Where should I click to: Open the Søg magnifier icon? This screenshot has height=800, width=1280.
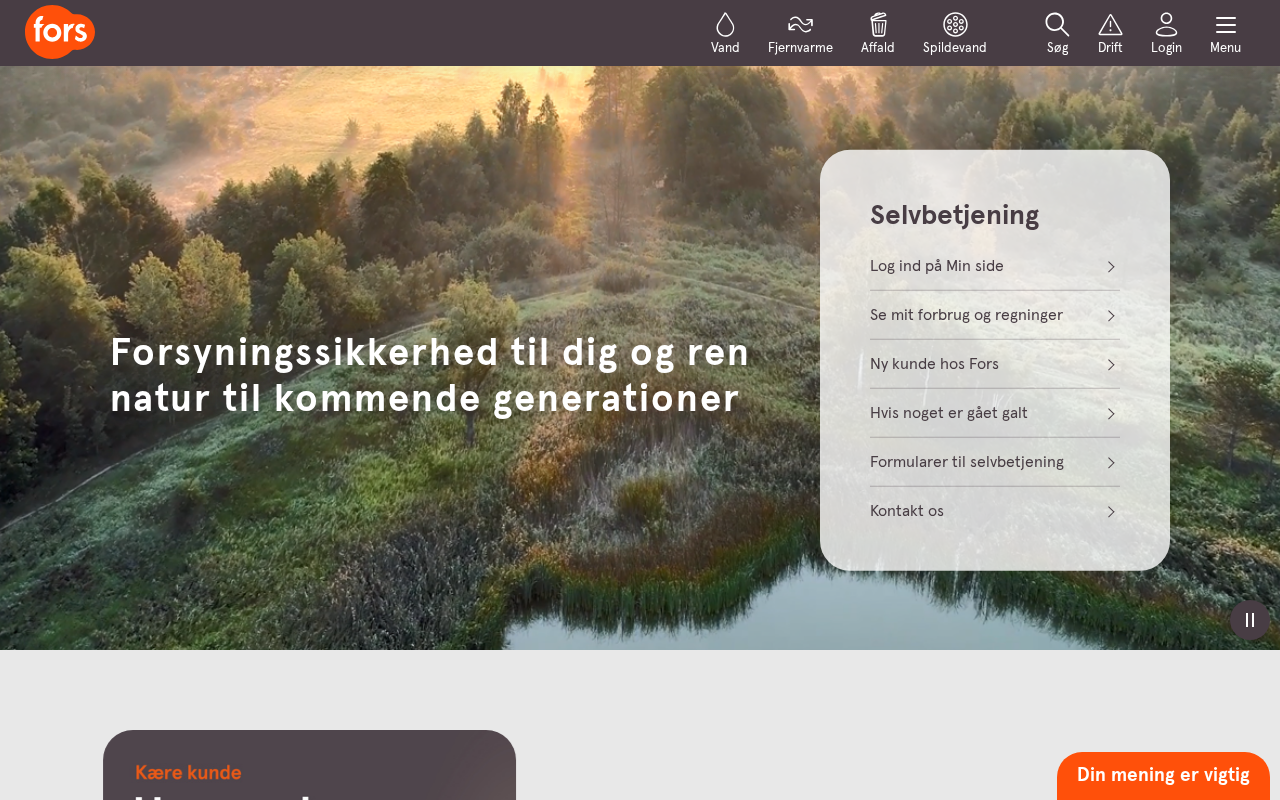pos(1057,25)
